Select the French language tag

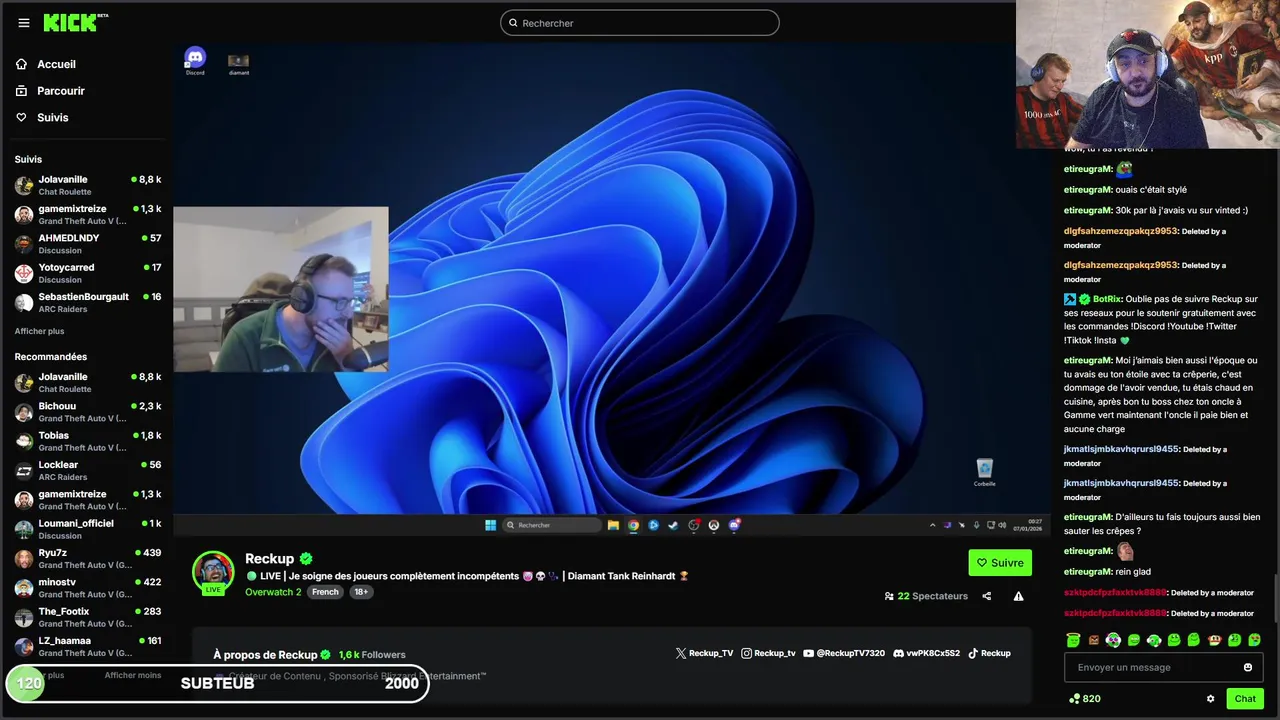tap(325, 592)
